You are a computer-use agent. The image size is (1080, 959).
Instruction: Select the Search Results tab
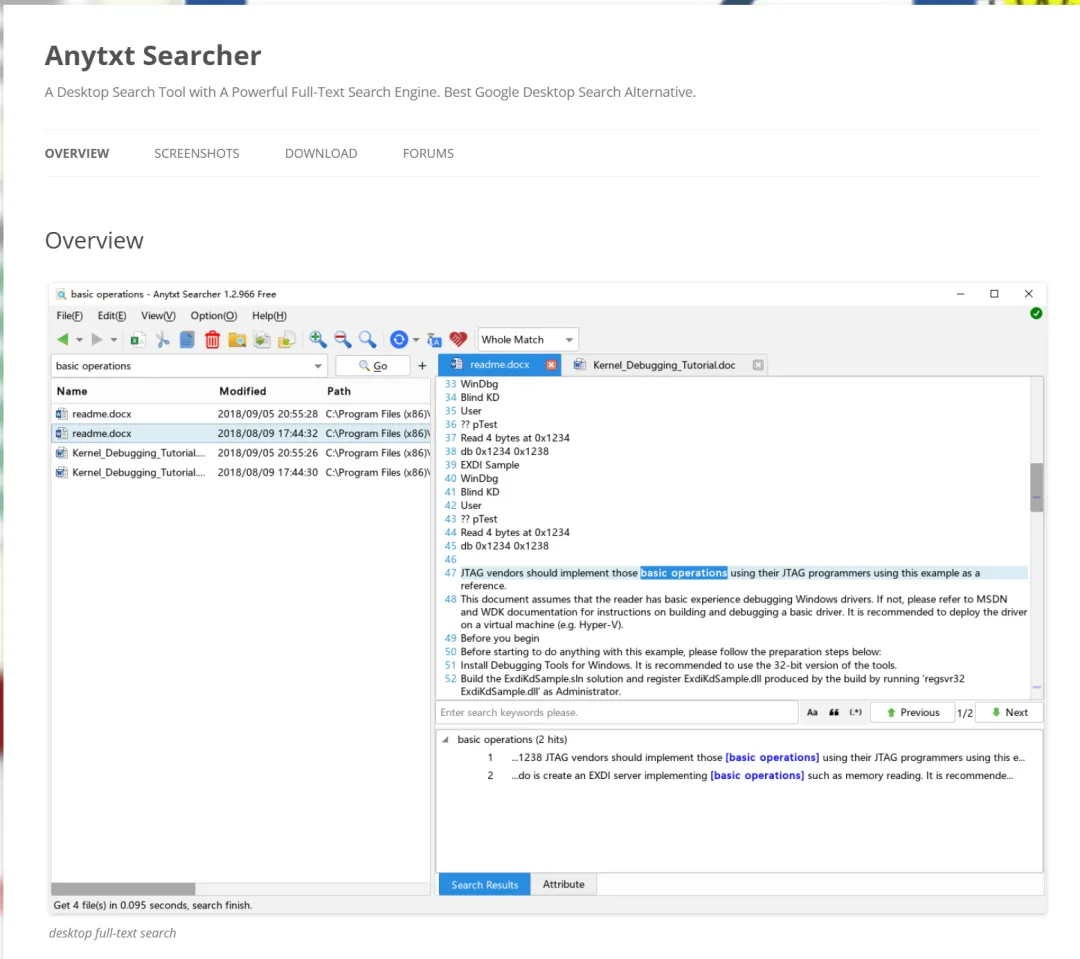(x=484, y=885)
